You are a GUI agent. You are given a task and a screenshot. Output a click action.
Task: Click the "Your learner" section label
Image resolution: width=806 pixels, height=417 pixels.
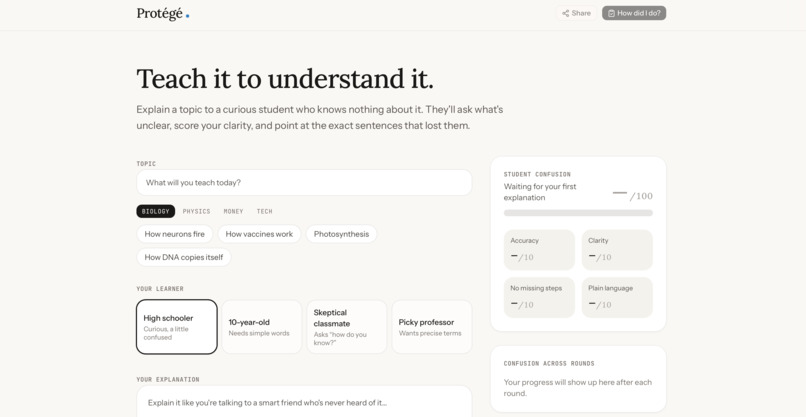(160, 289)
